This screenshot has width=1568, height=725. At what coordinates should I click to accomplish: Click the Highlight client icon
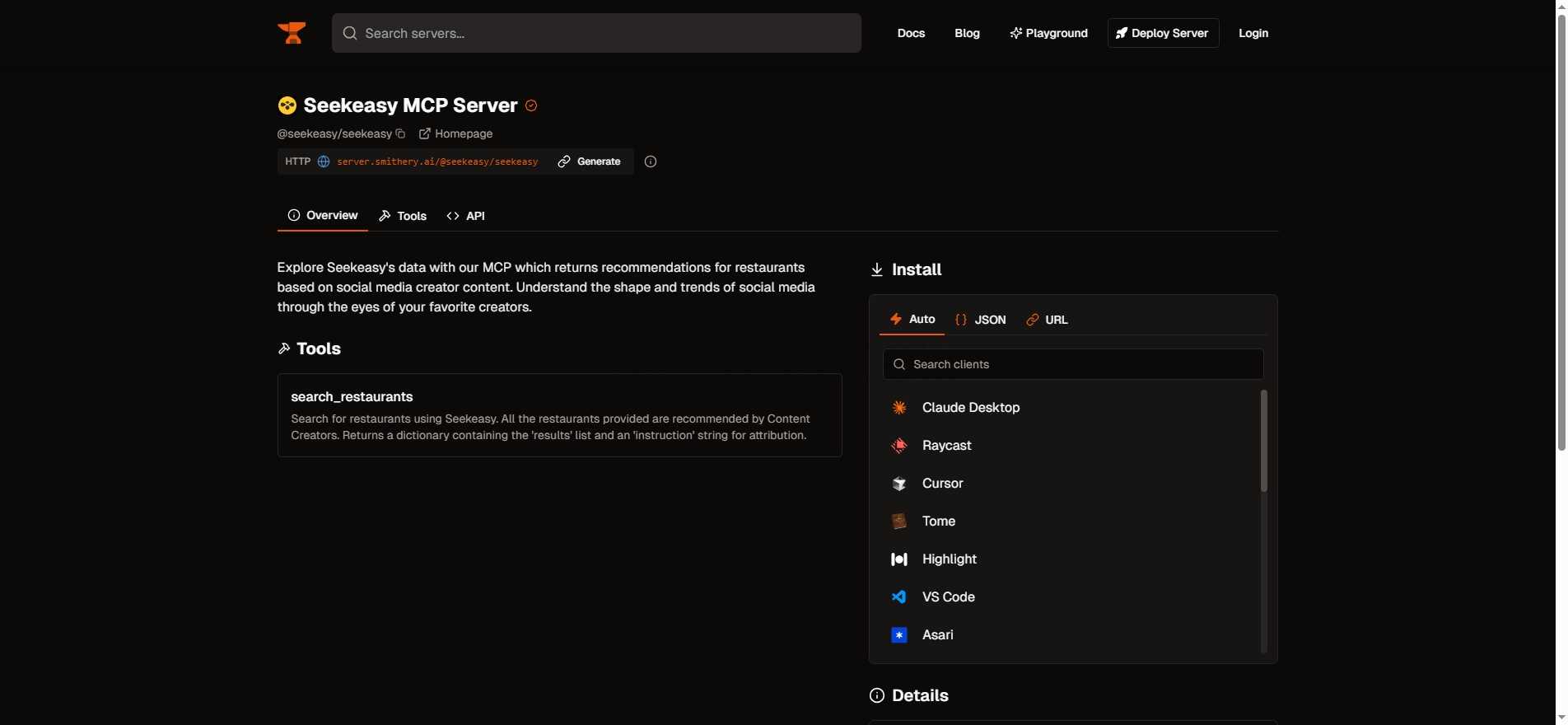coord(899,559)
